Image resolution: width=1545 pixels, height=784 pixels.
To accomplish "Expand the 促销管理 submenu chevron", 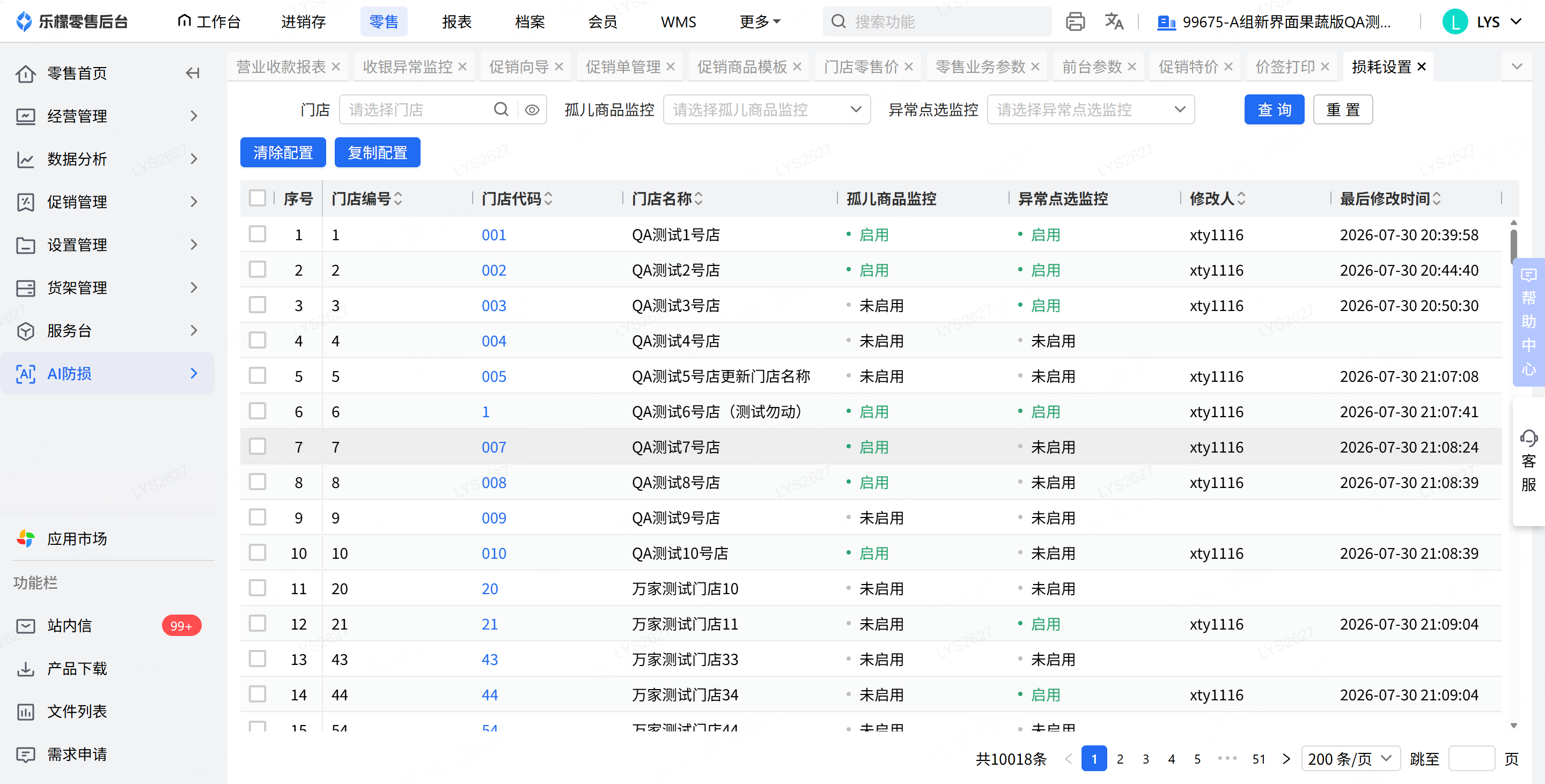I will 193,202.
